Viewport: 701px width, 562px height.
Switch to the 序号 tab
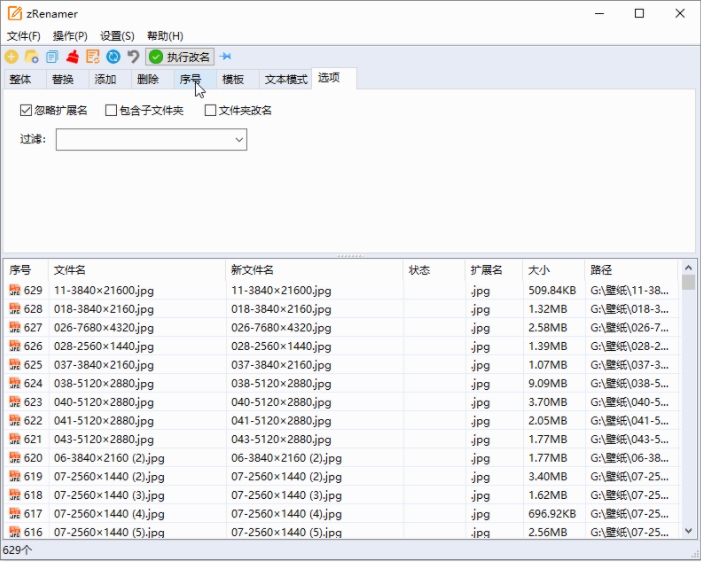coord(195,80)
